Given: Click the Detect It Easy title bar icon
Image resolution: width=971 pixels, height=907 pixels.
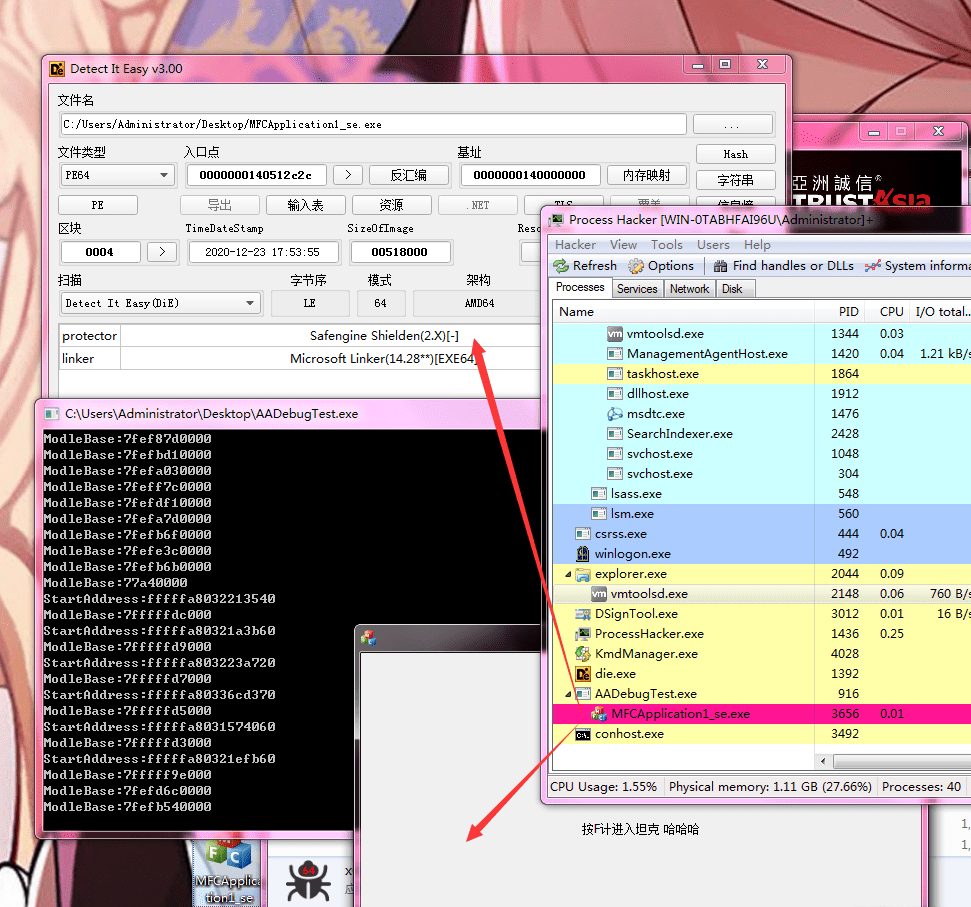Looking at the screenshot, I should point(57,69).
